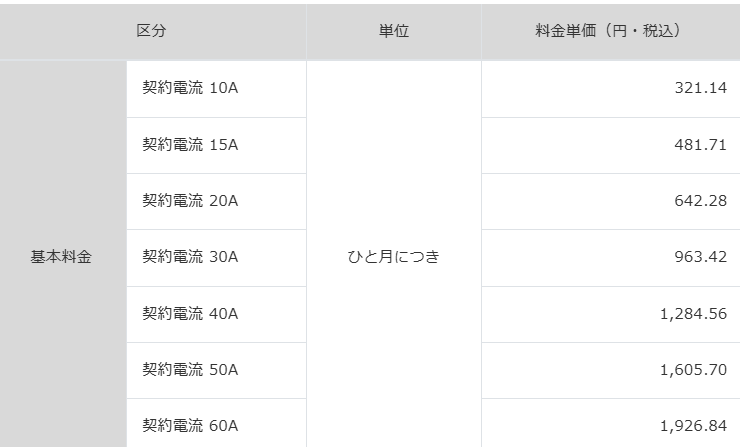Select the 契約電流 15A cell
Image resolution: width=740 pixels, height=447 pixels.
190,144
